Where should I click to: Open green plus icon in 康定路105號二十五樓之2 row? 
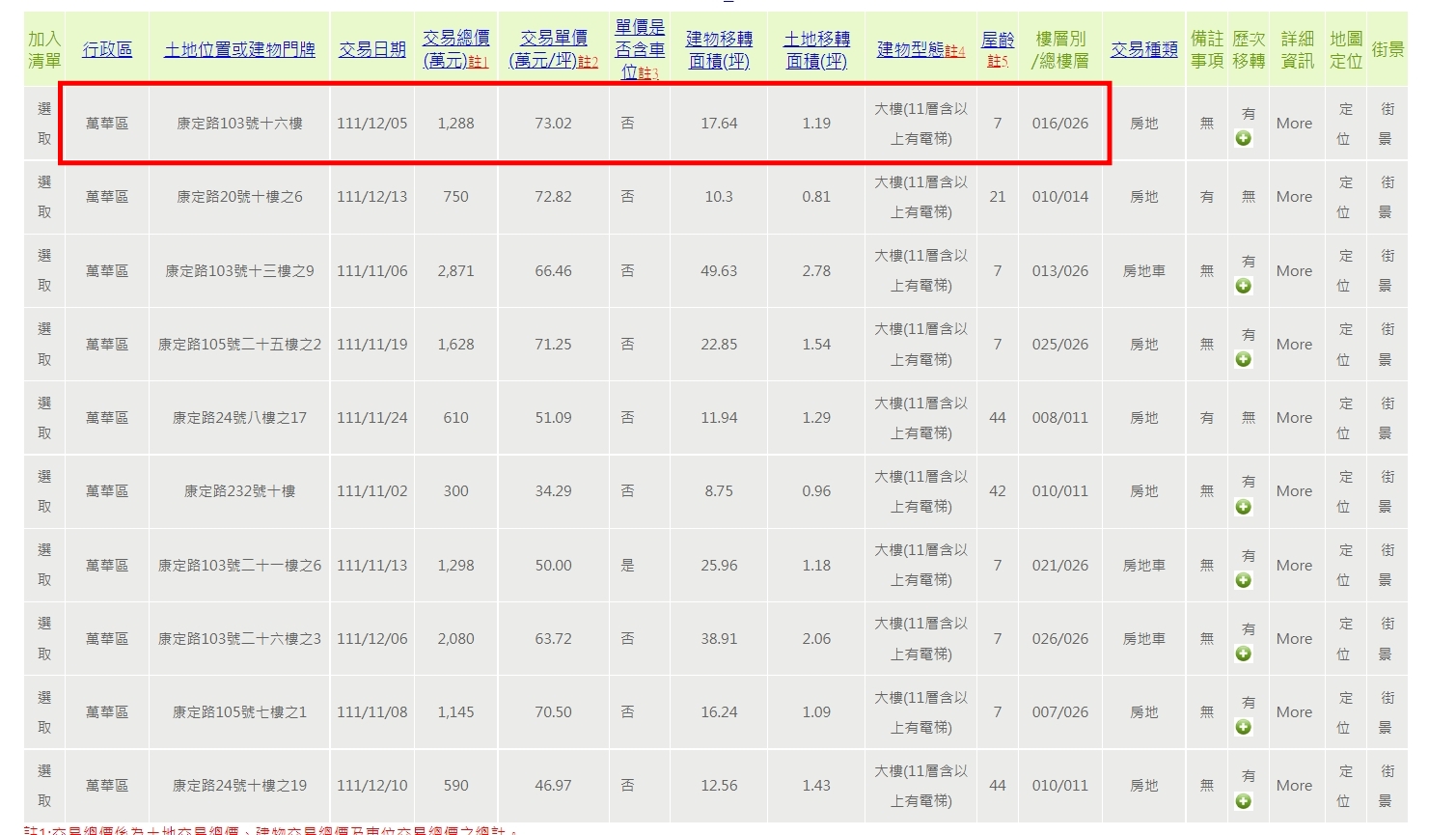tap(1244, 359)
